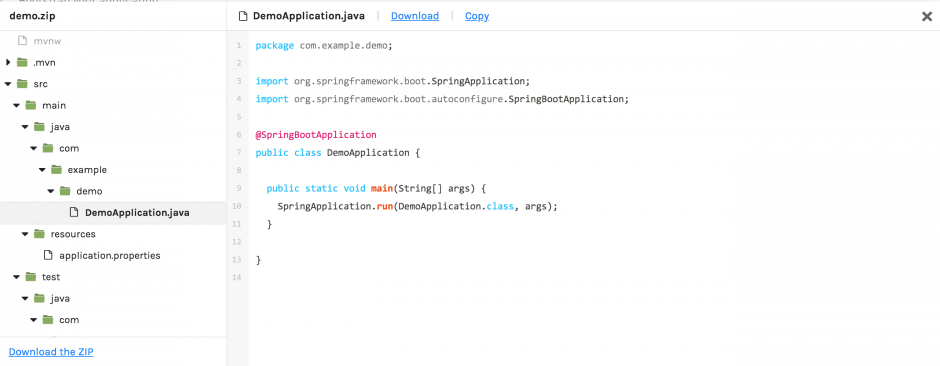Click the resources folder icon
Screen dimensions: 940x366
(x=40, y=234)
